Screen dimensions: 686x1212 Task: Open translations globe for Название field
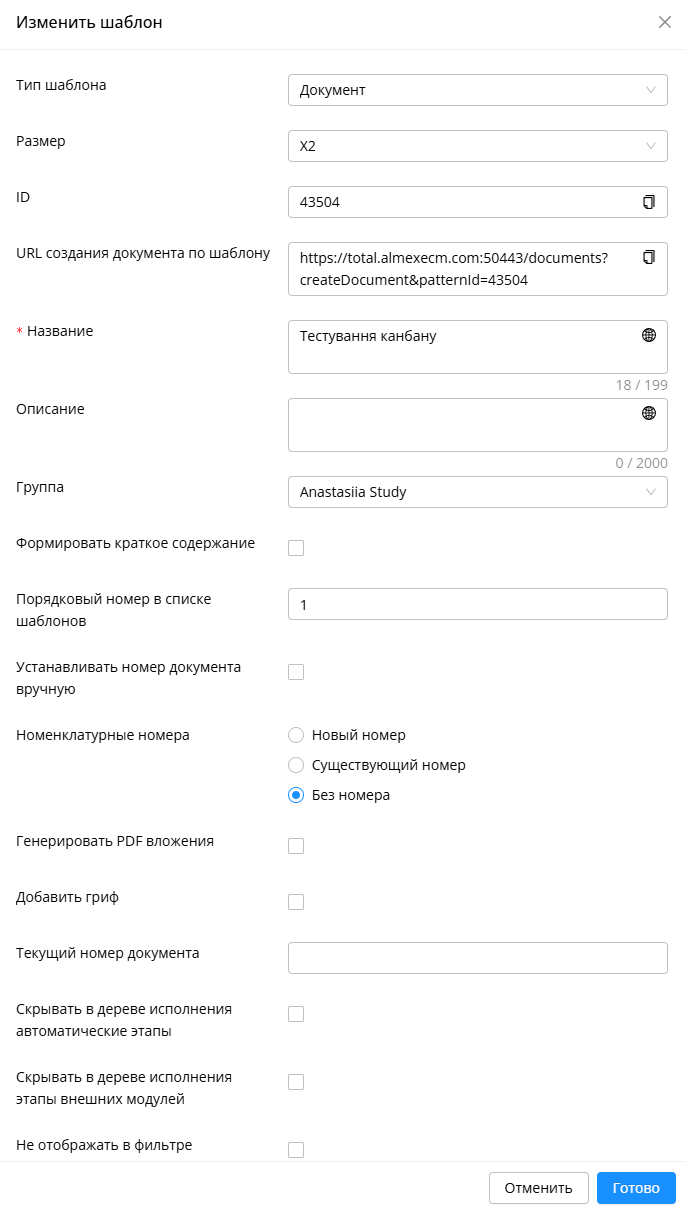649,335
